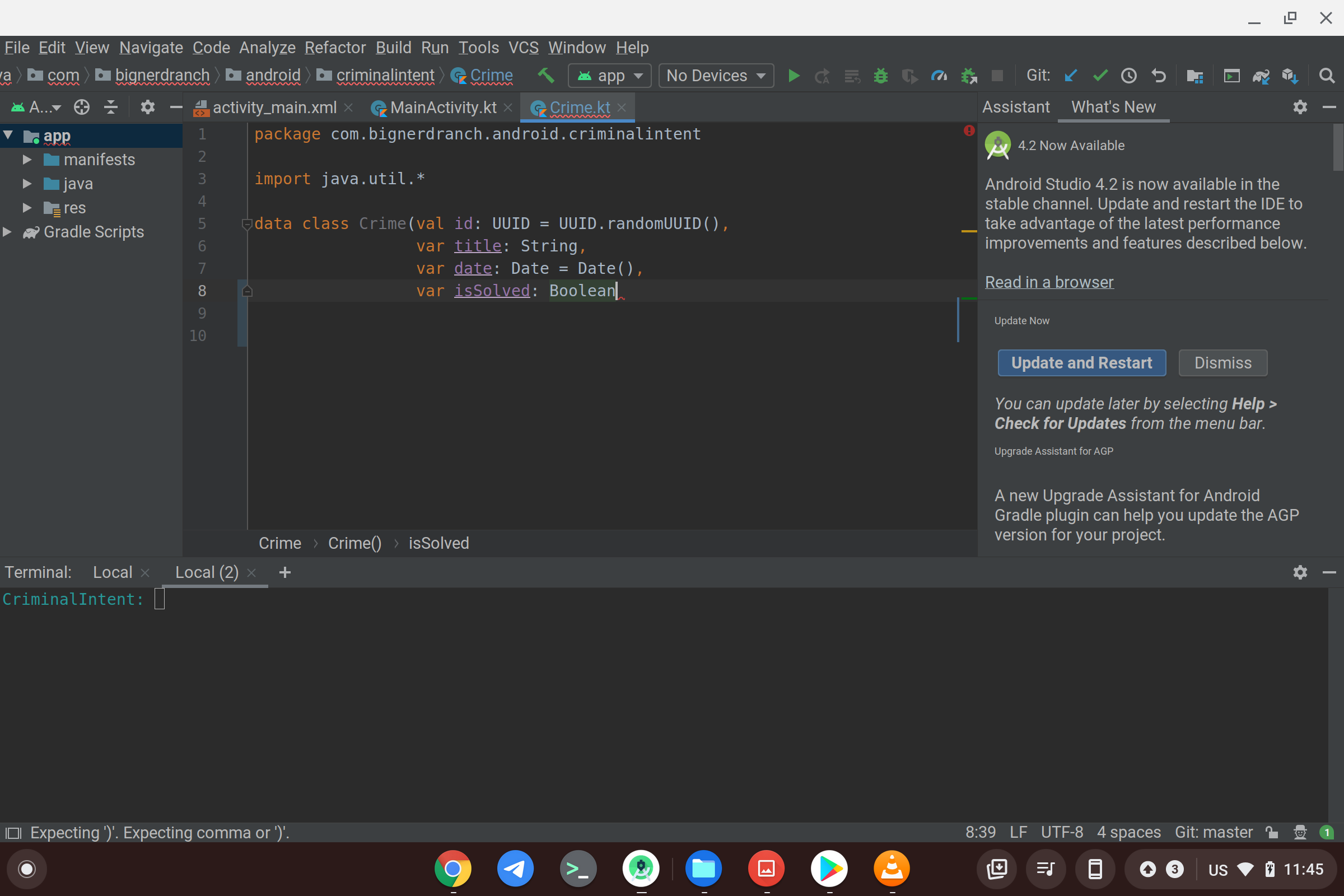This screenshot has height=896, width=1344.
Task: Open the Refactor menu
Action: tap(336, 47)
